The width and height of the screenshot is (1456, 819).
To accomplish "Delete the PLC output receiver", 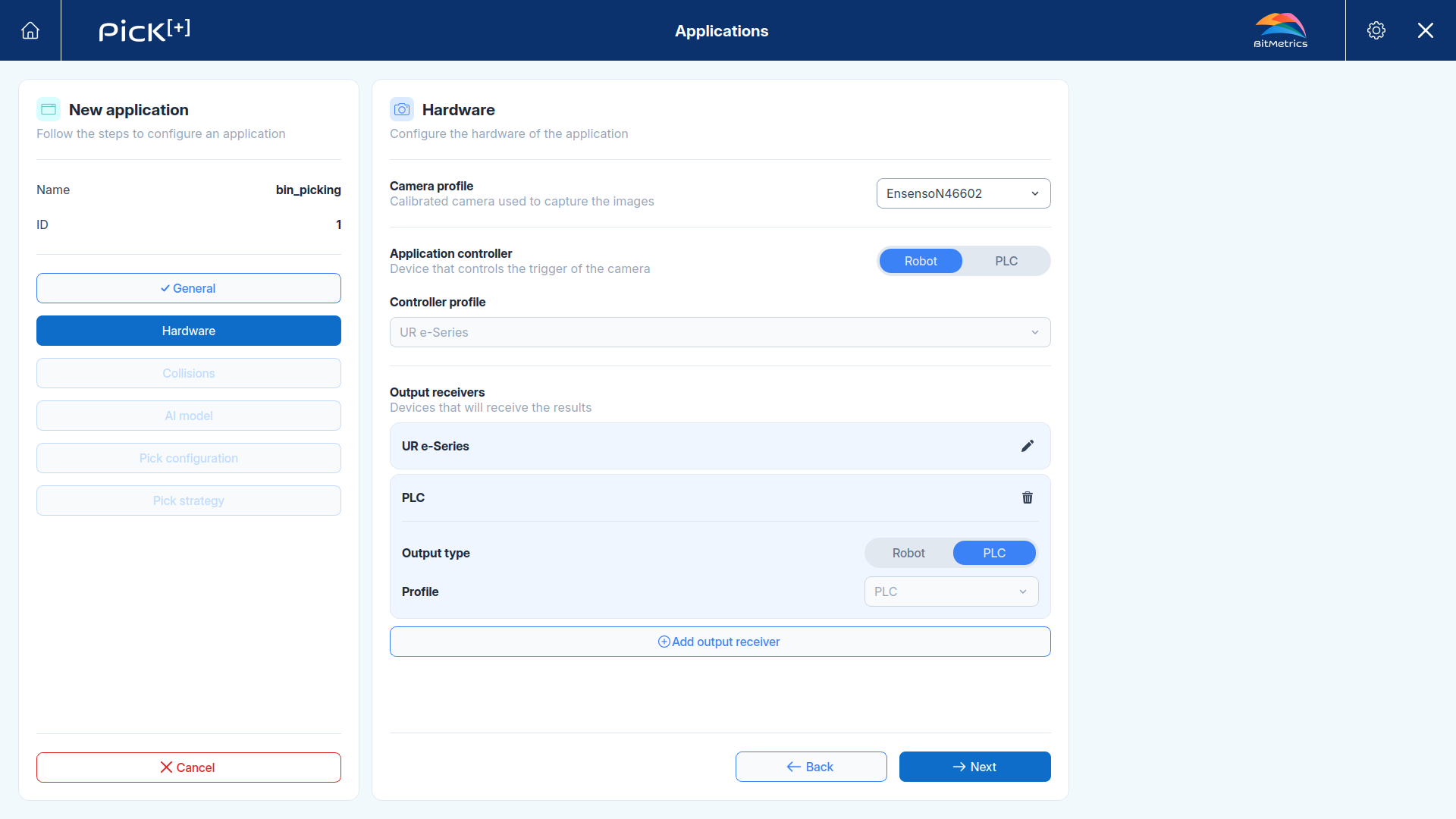I will [x=1028, y=497].
